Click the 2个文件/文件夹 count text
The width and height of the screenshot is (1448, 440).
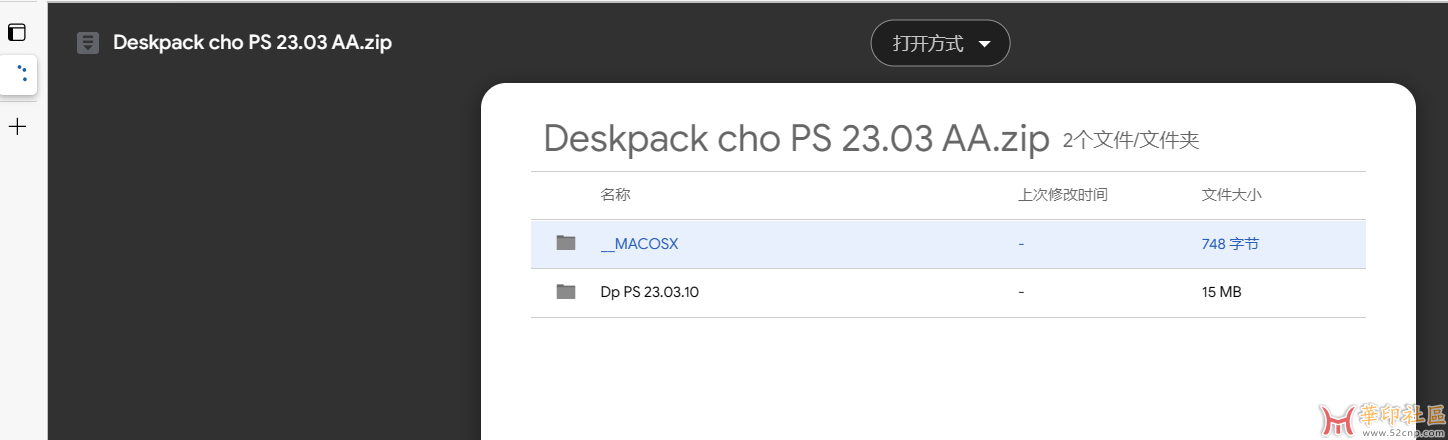[x=1131, y=141]
